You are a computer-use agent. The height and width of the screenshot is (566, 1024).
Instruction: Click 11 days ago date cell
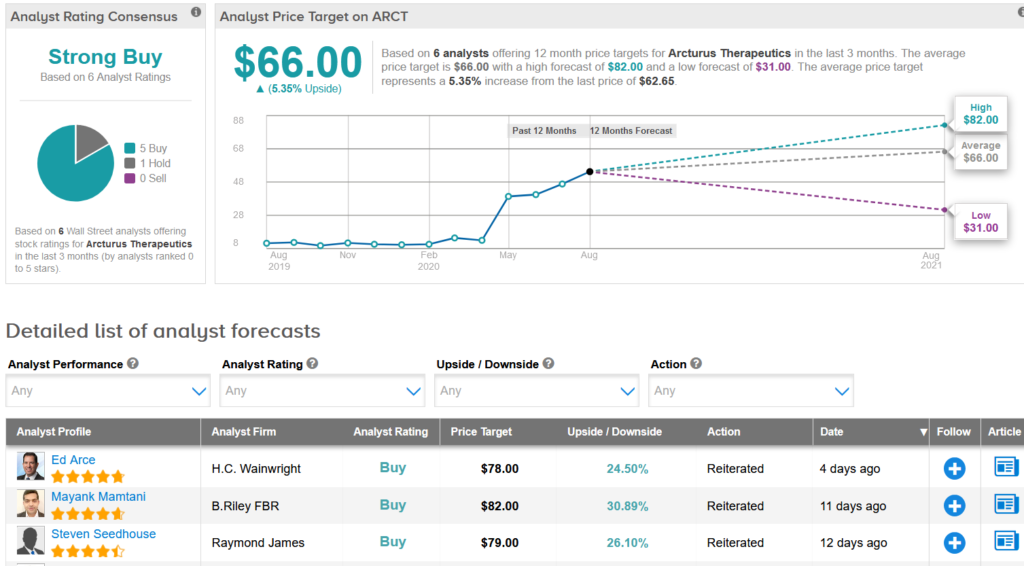pos(853,506)
